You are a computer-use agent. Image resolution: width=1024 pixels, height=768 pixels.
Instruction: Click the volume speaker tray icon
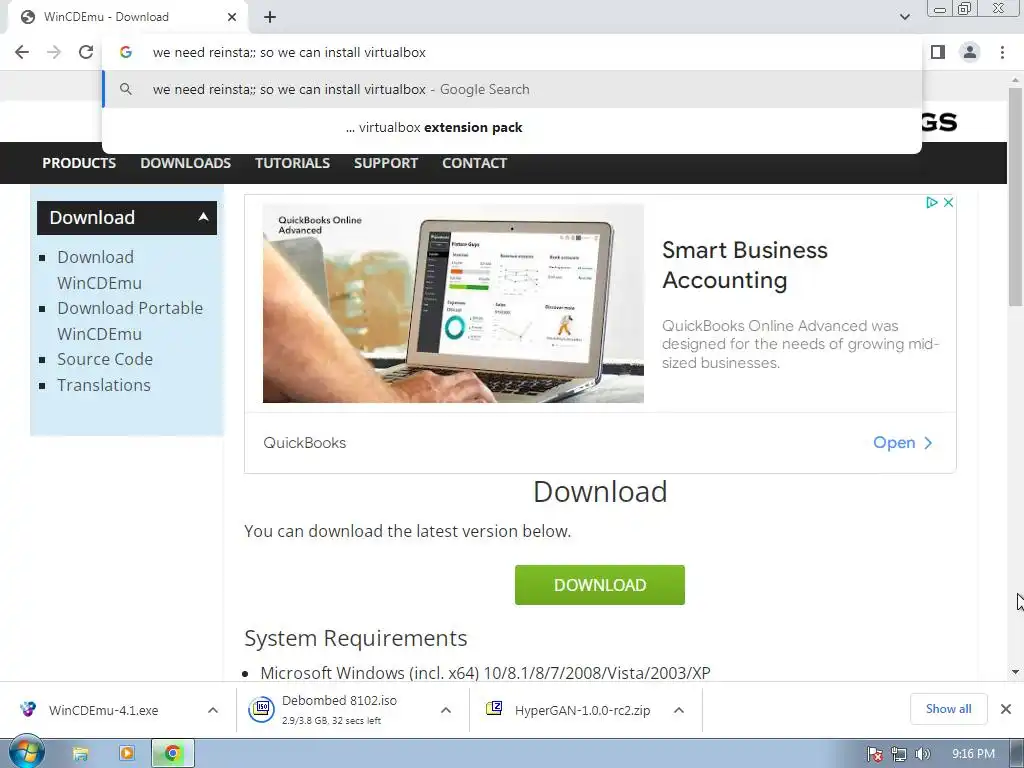(922, 754)
